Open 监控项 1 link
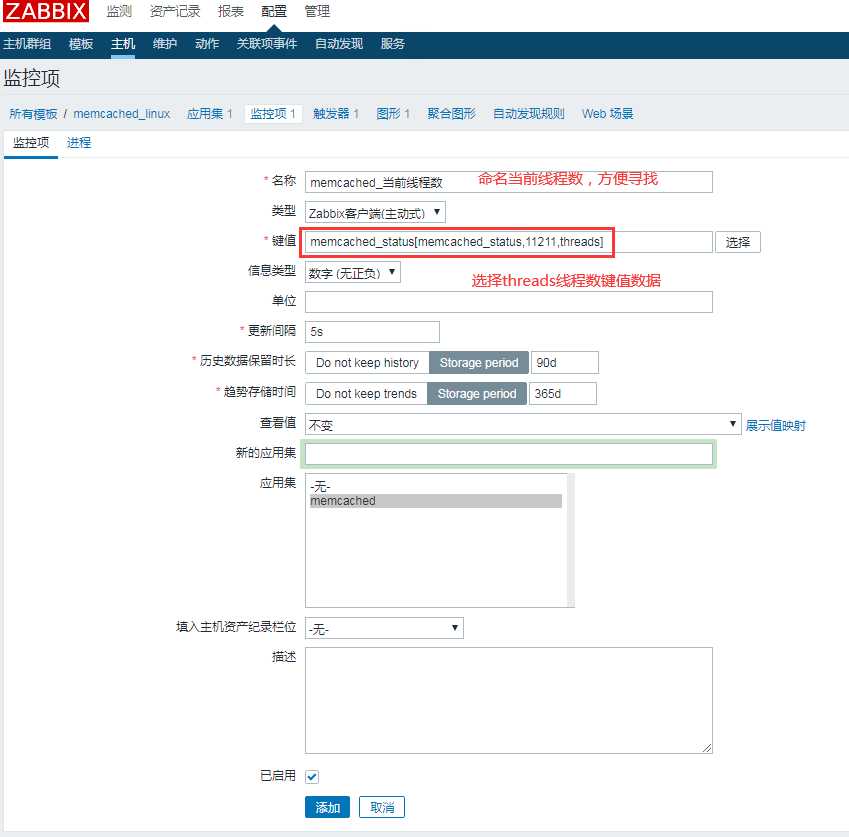 273,114
